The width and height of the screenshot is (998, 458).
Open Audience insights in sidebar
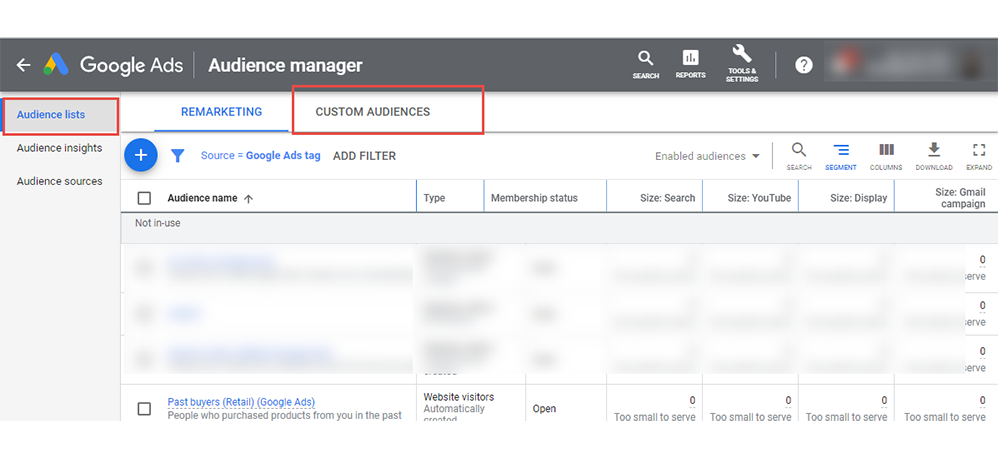(59, 148)
